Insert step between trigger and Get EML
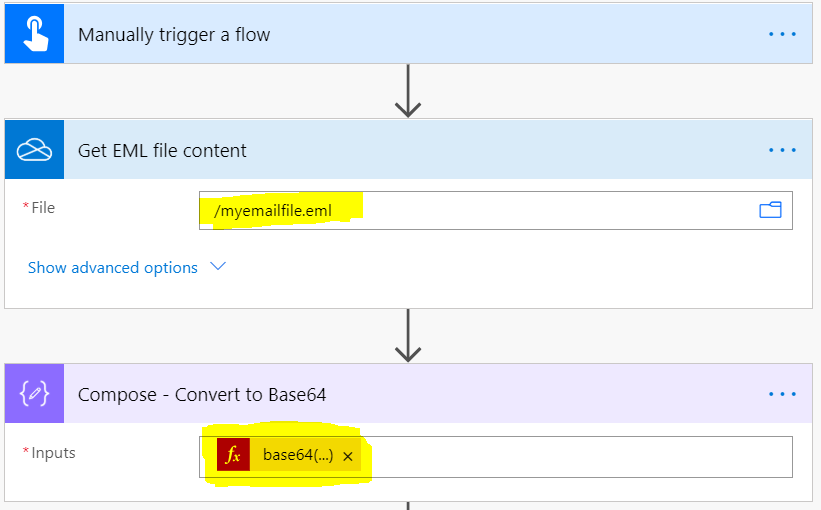 coord(407,92)
